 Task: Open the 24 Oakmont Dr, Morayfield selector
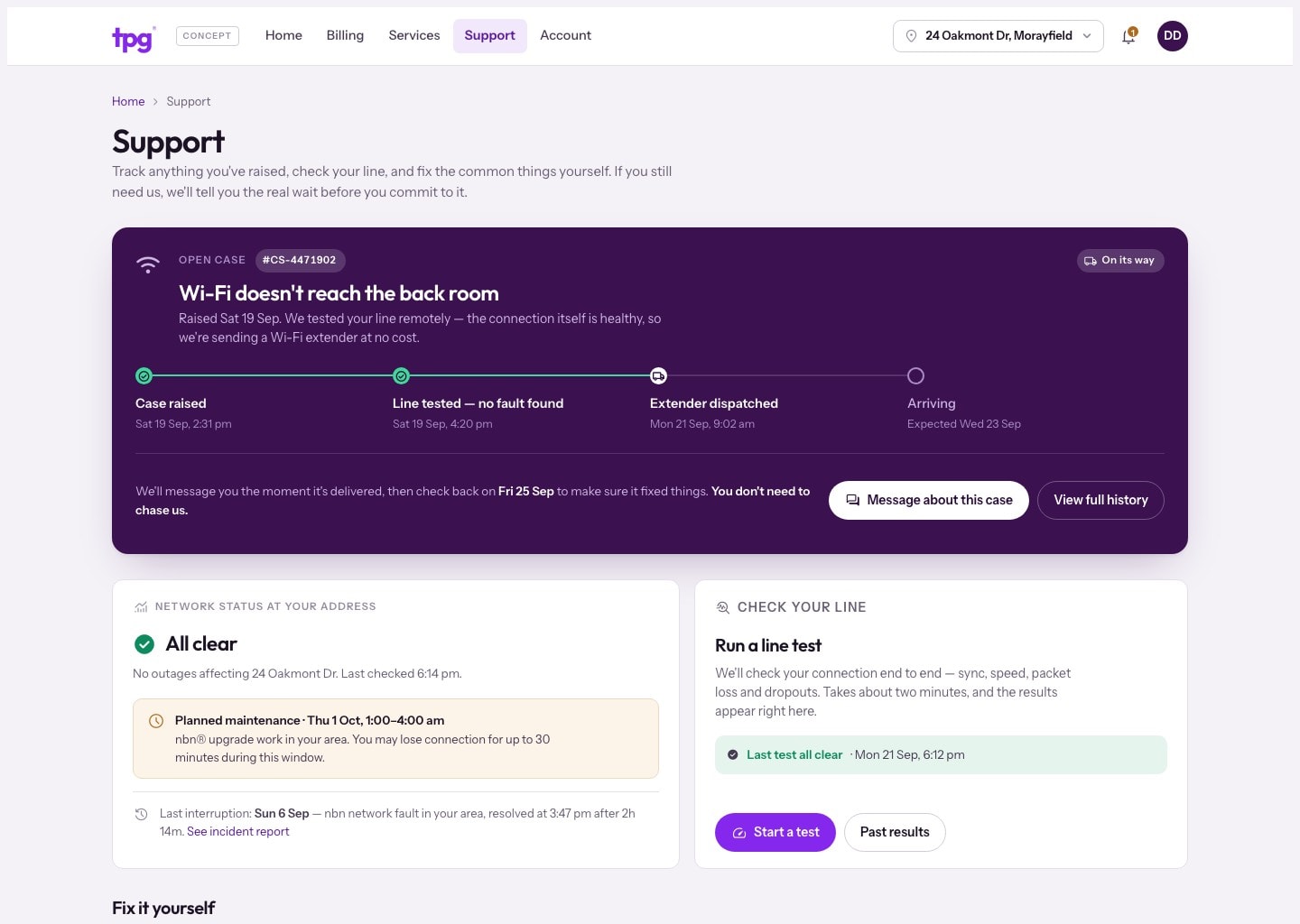[x=998, y=36]
